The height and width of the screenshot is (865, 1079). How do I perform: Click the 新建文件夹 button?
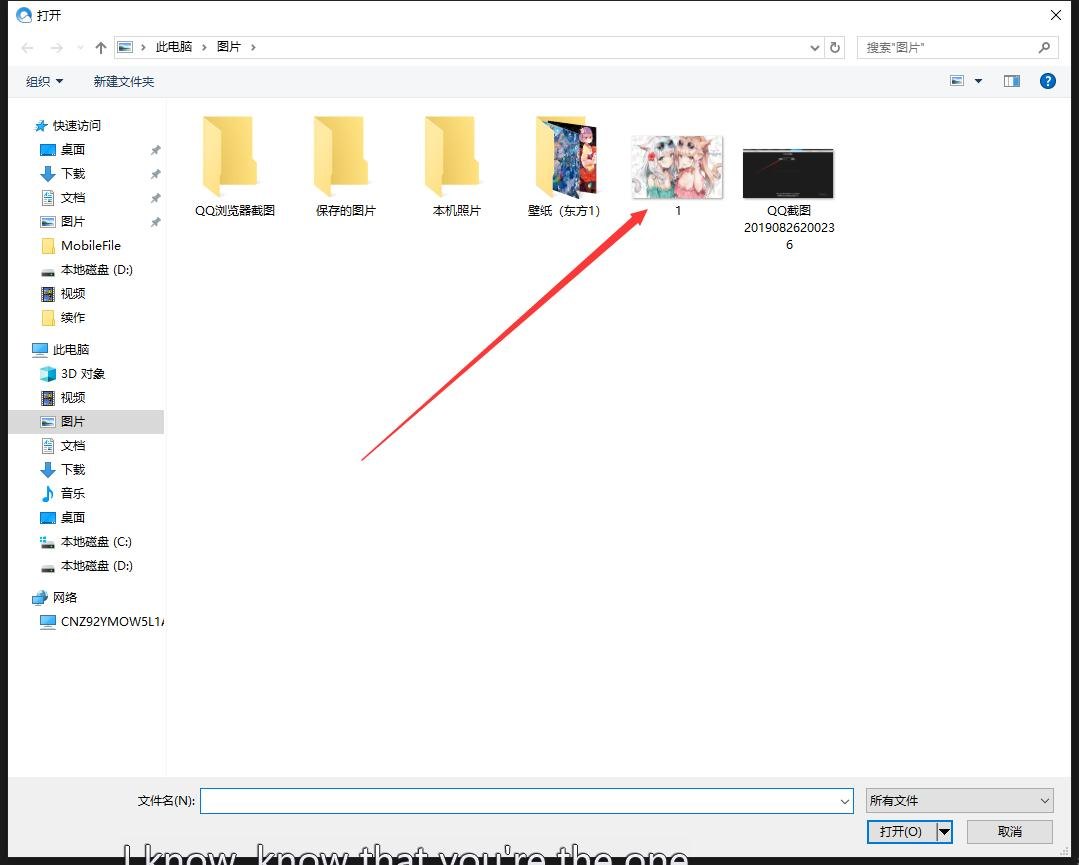pyautogui.click(x=124, y=81)
